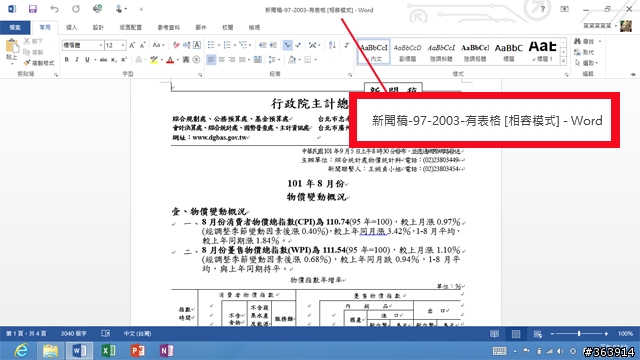The width and height of the screenshot is (640, 360).
Task: Open the Font dialog launcher (字型)
Action: pyautogui.click(x=200, y=75)
